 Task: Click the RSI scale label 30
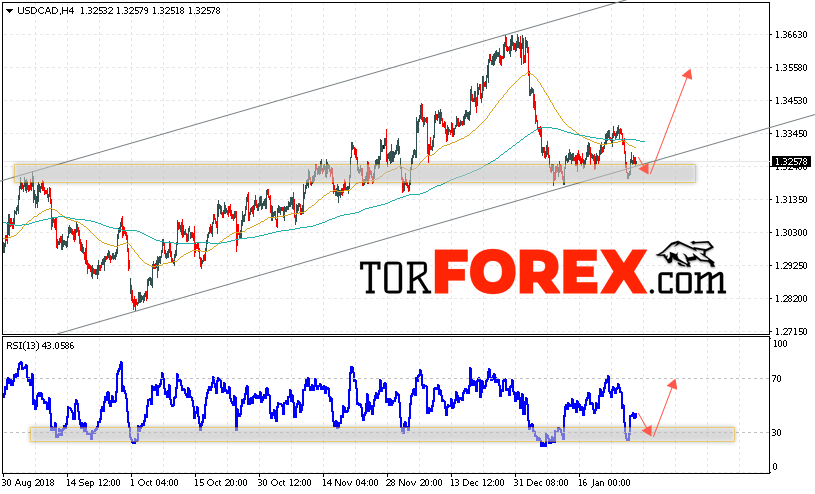click(777, 433)
